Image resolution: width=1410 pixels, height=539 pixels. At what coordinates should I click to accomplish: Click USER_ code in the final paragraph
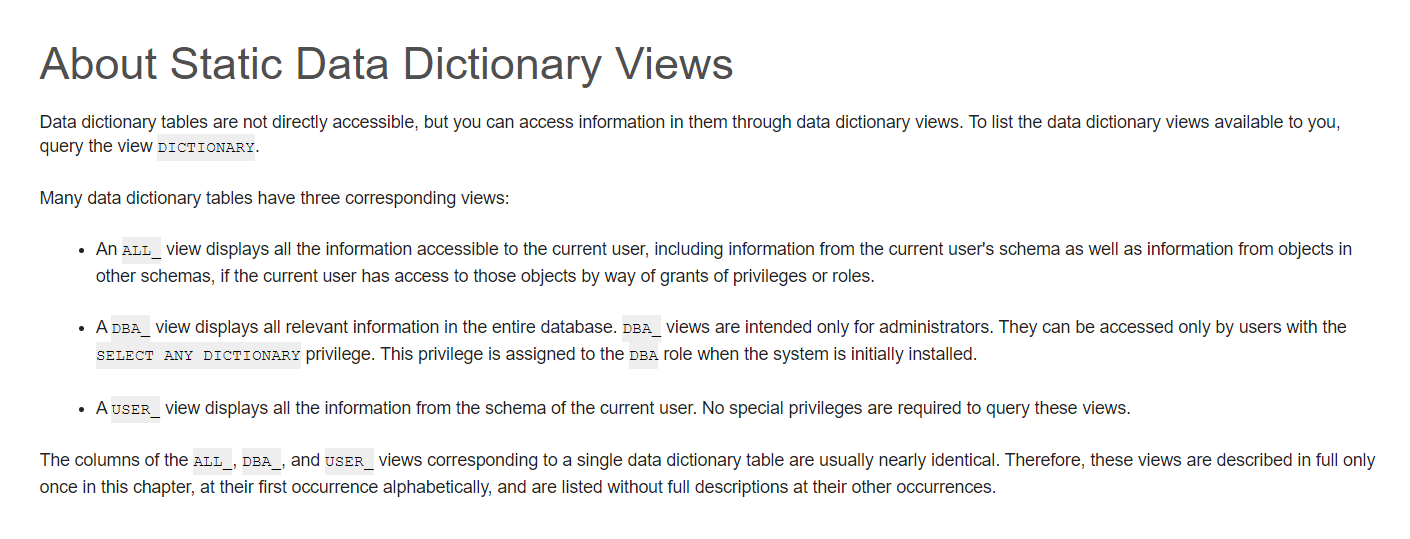(x=349, y=461)
